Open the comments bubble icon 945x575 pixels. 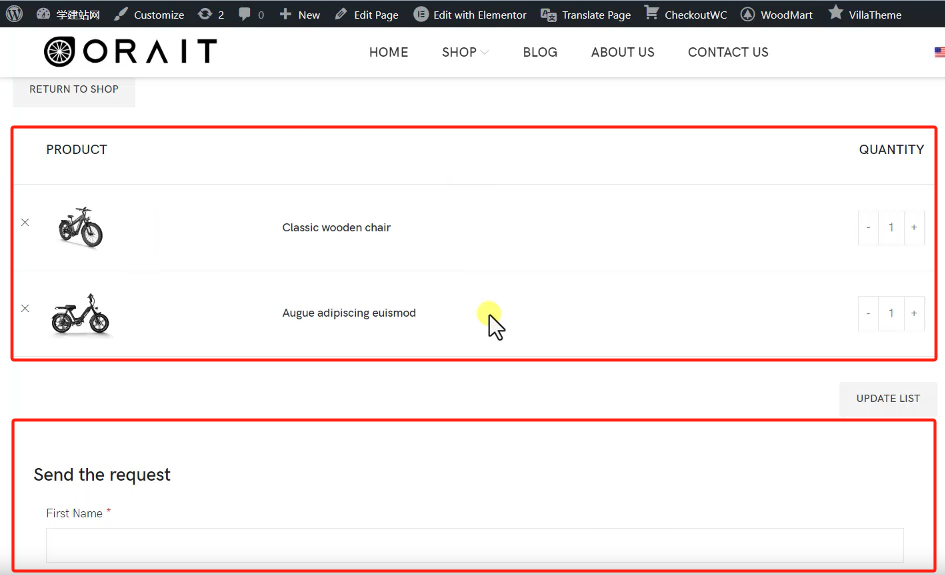coord(251,15)
